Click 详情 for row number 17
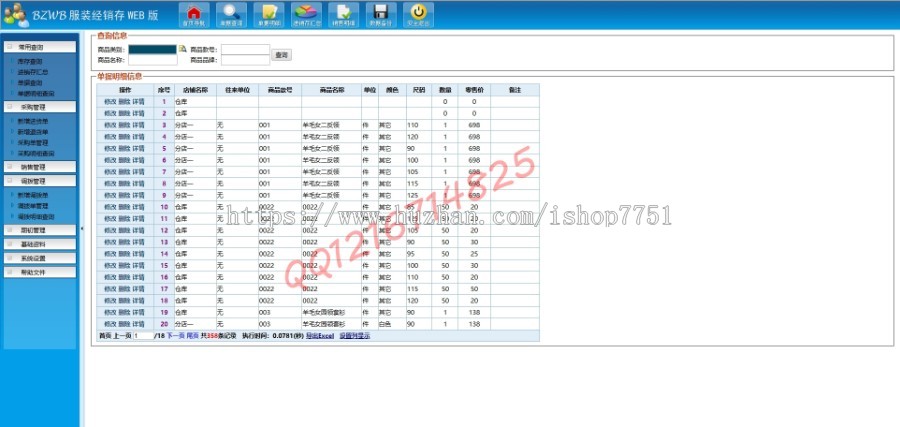 [x=138, y=289]
